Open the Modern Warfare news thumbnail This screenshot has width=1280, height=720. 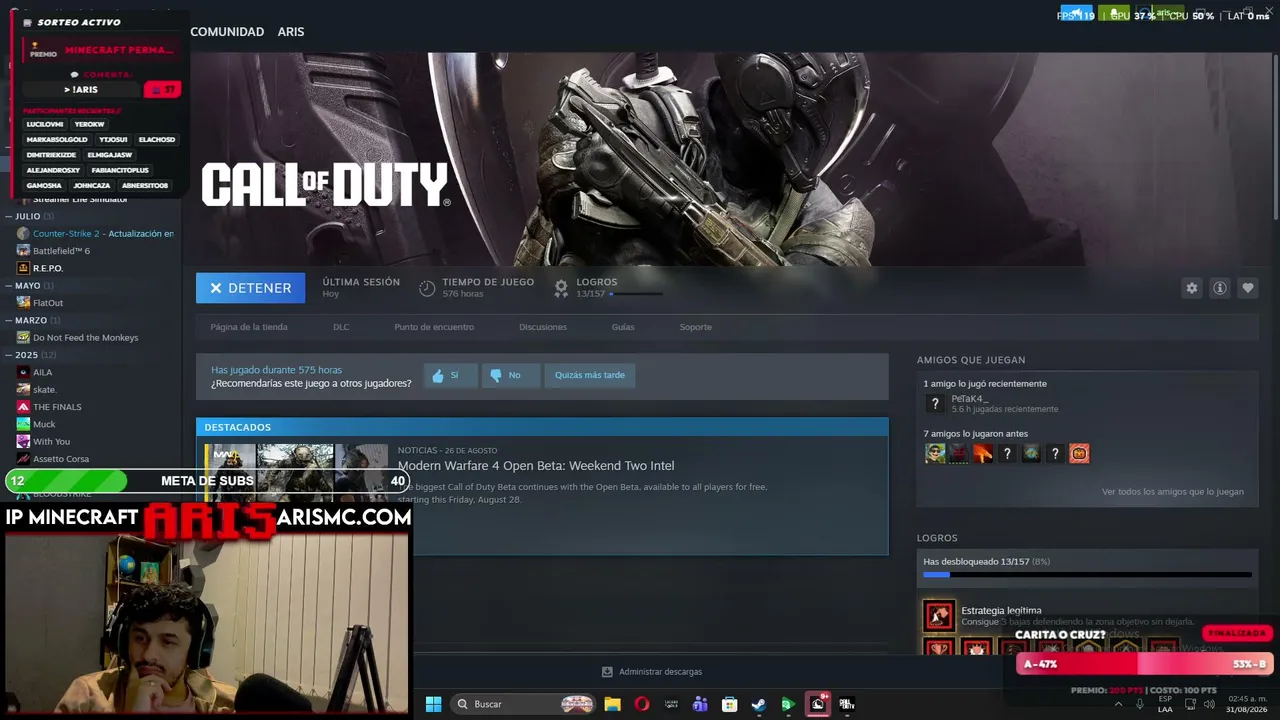[x=296, y=473]
